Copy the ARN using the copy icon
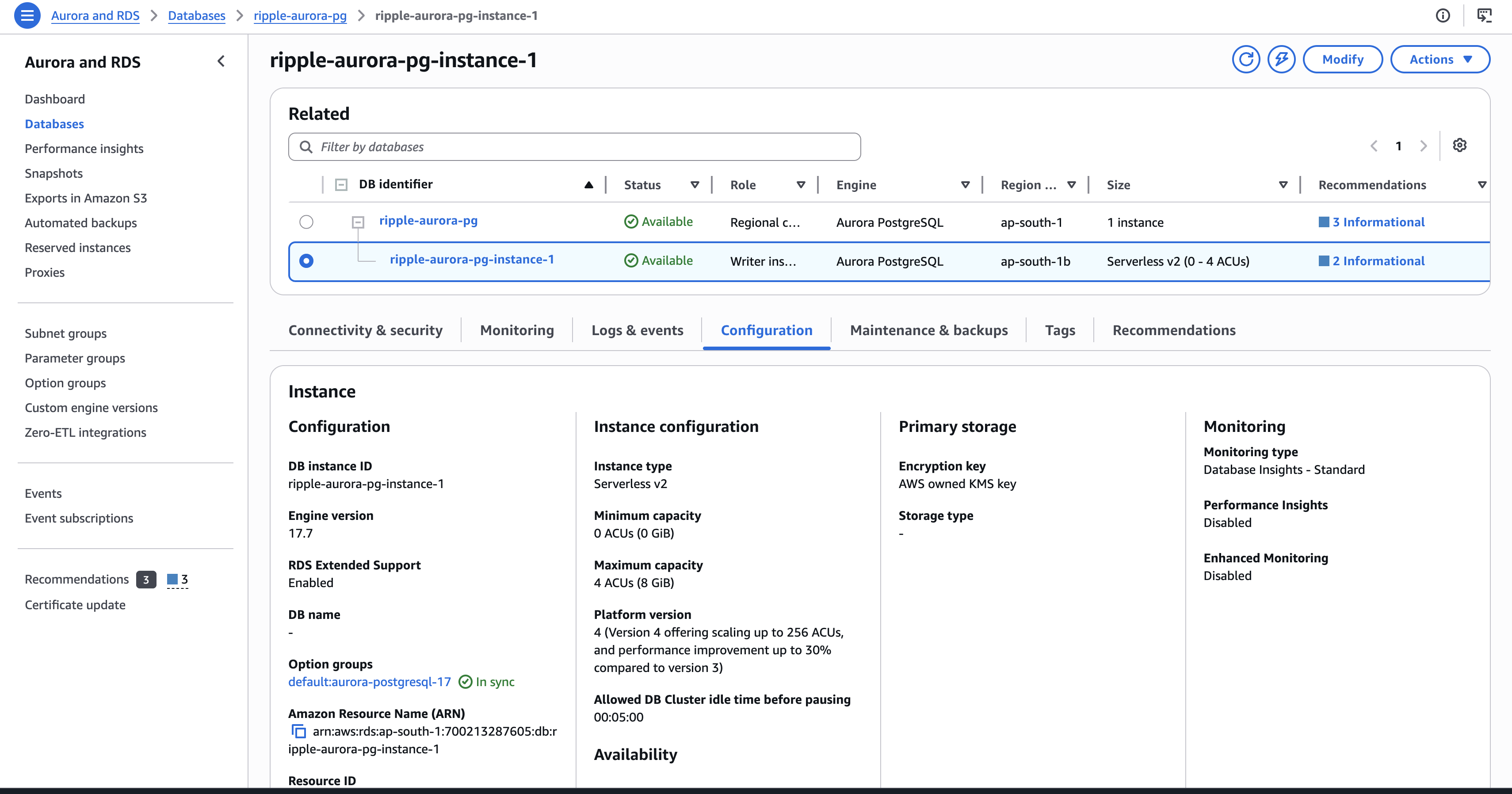Viewport: 1512px width, 794px height. (x=299, y=731)
